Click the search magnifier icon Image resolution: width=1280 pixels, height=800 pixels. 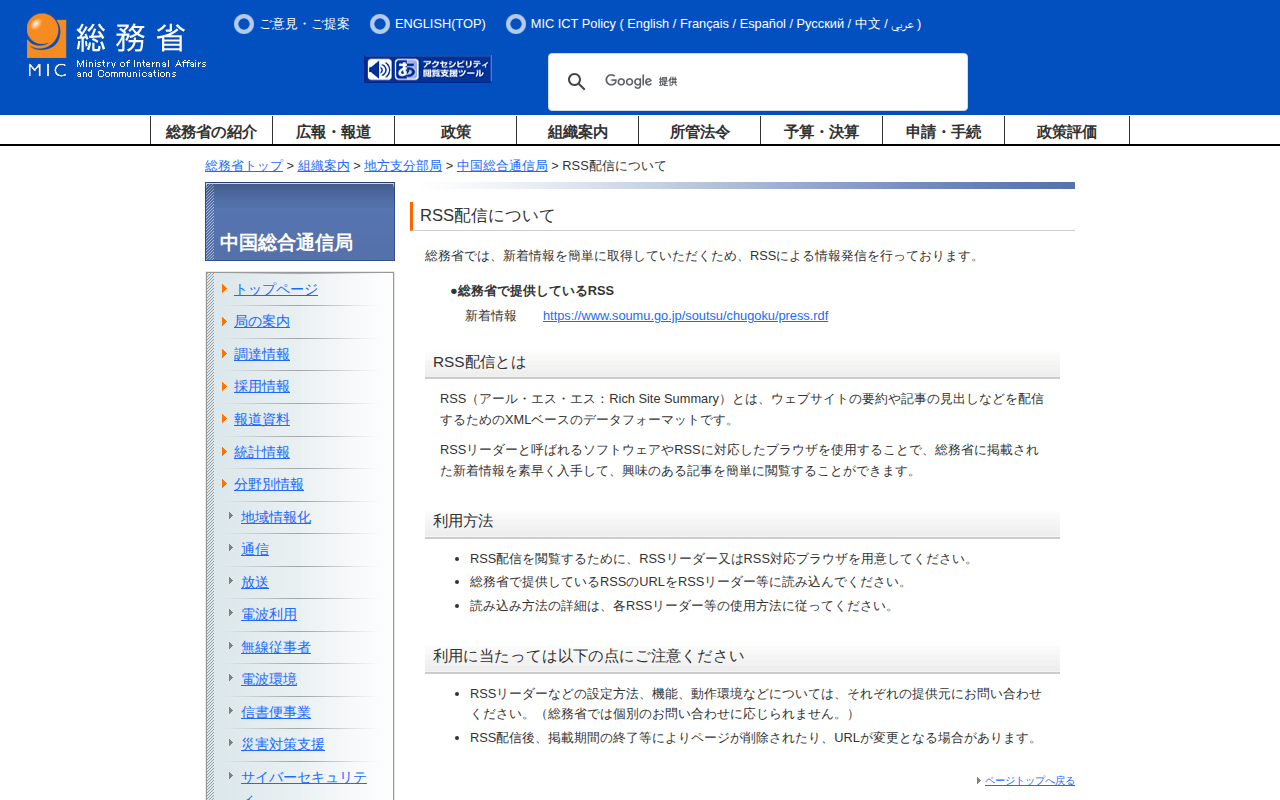[x=576, y=82]
